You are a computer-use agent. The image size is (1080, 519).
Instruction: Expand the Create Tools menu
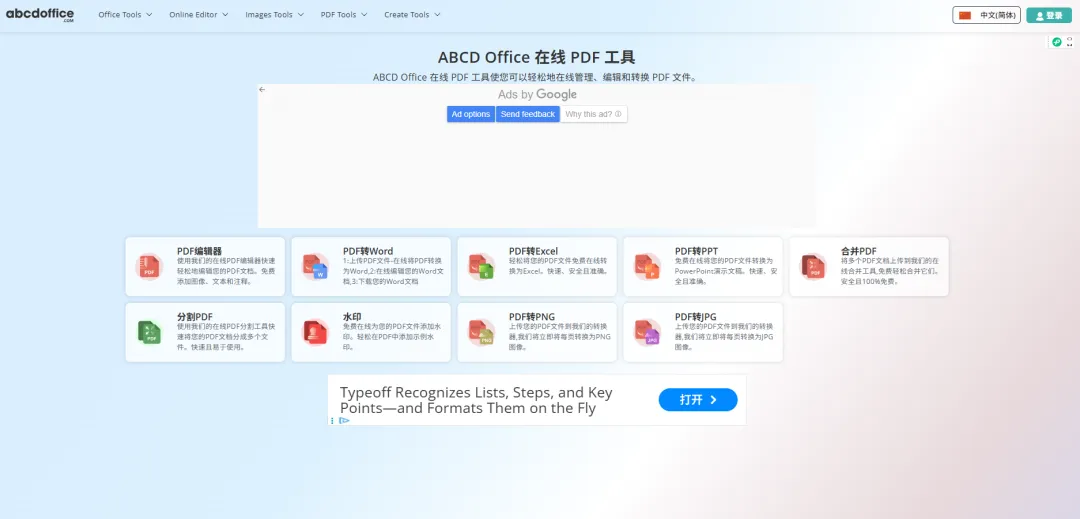pos(412,14)
